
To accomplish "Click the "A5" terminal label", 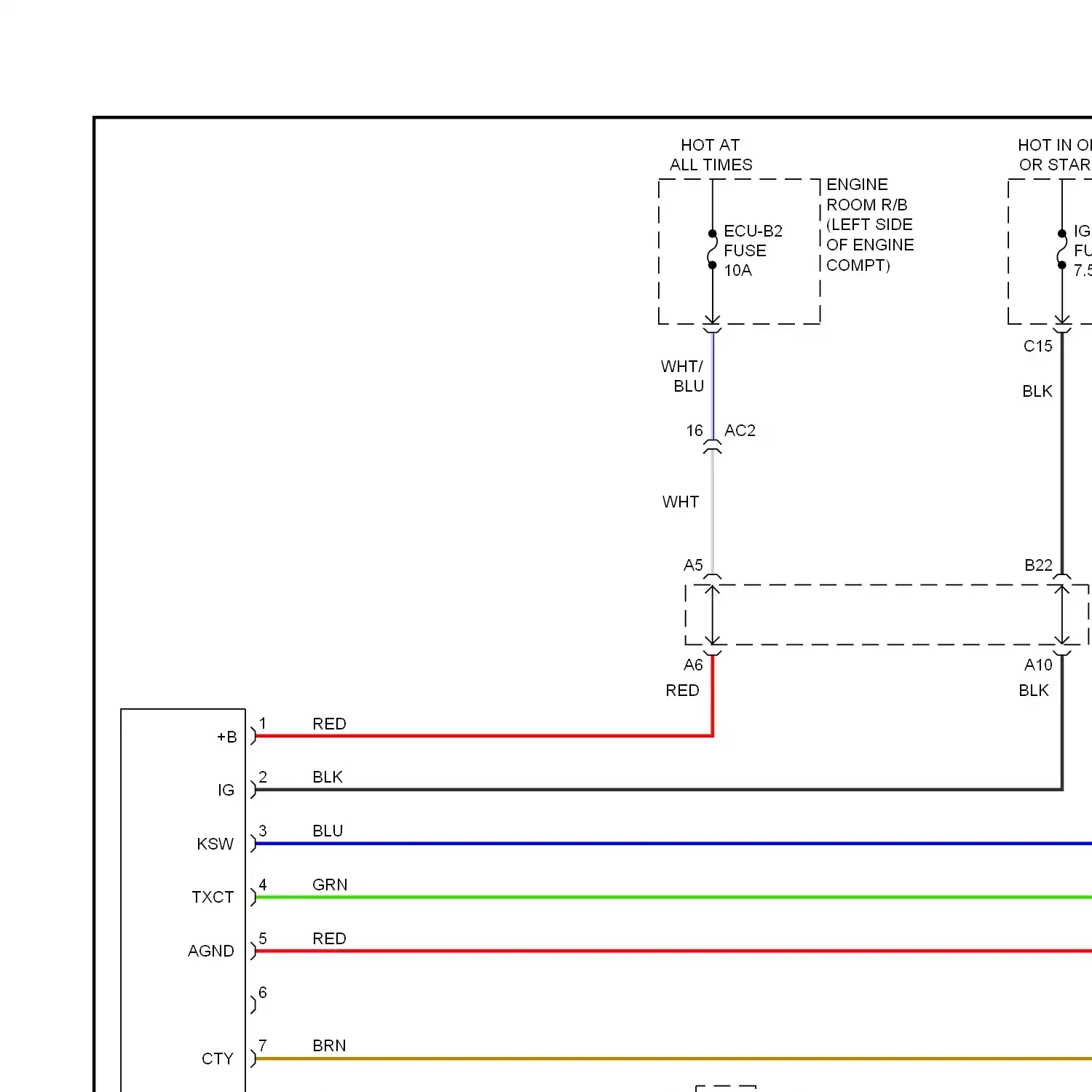I will point(693,566).
